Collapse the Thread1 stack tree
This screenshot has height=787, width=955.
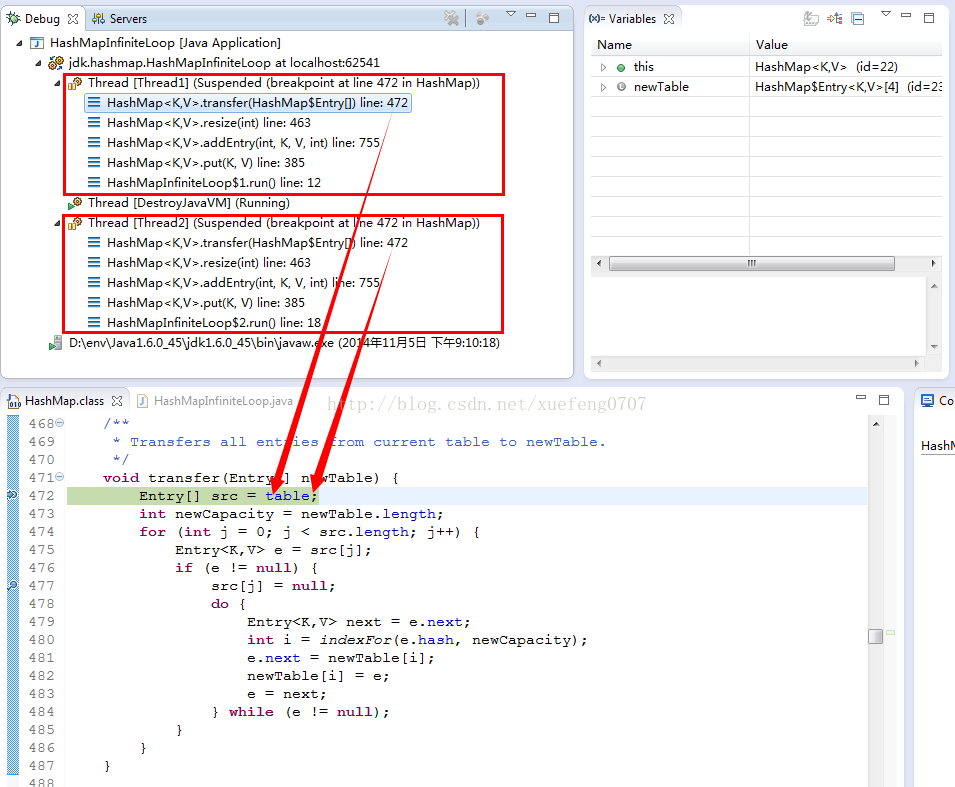click(x=57, y=83)
